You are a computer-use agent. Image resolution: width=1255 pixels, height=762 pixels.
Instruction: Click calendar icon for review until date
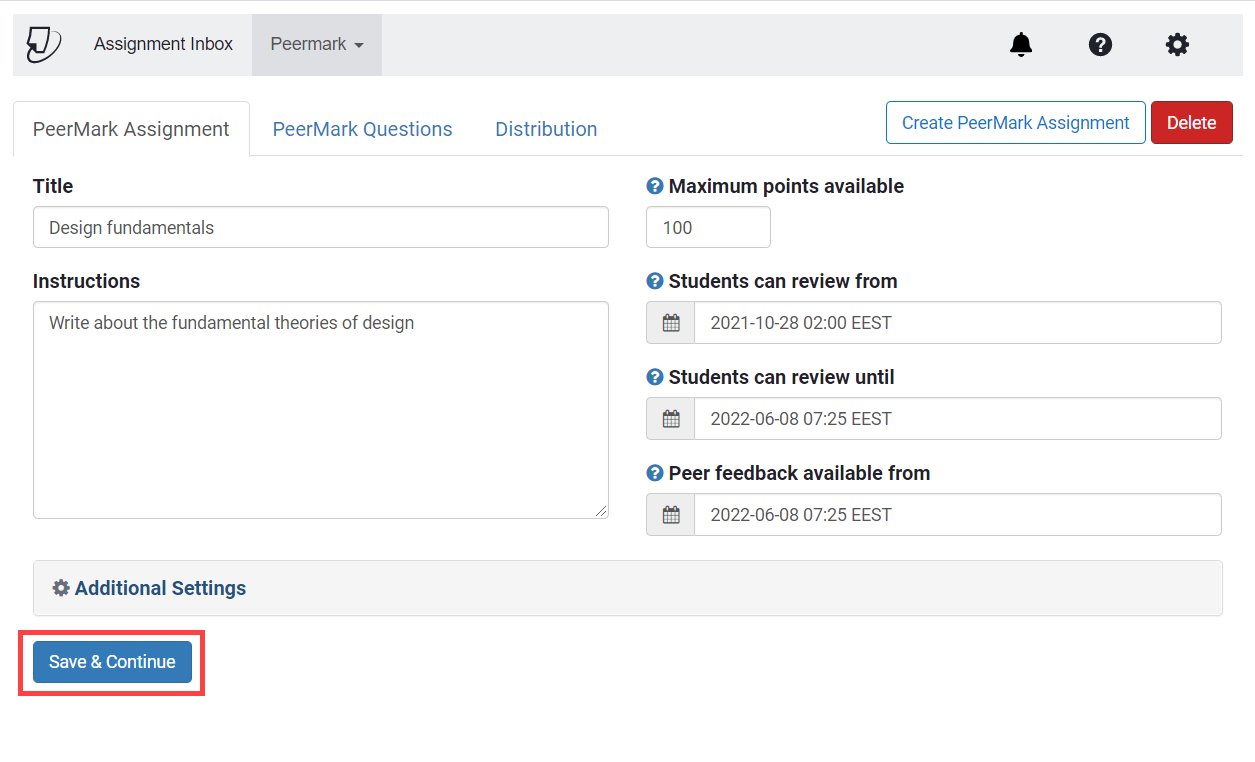671,419
